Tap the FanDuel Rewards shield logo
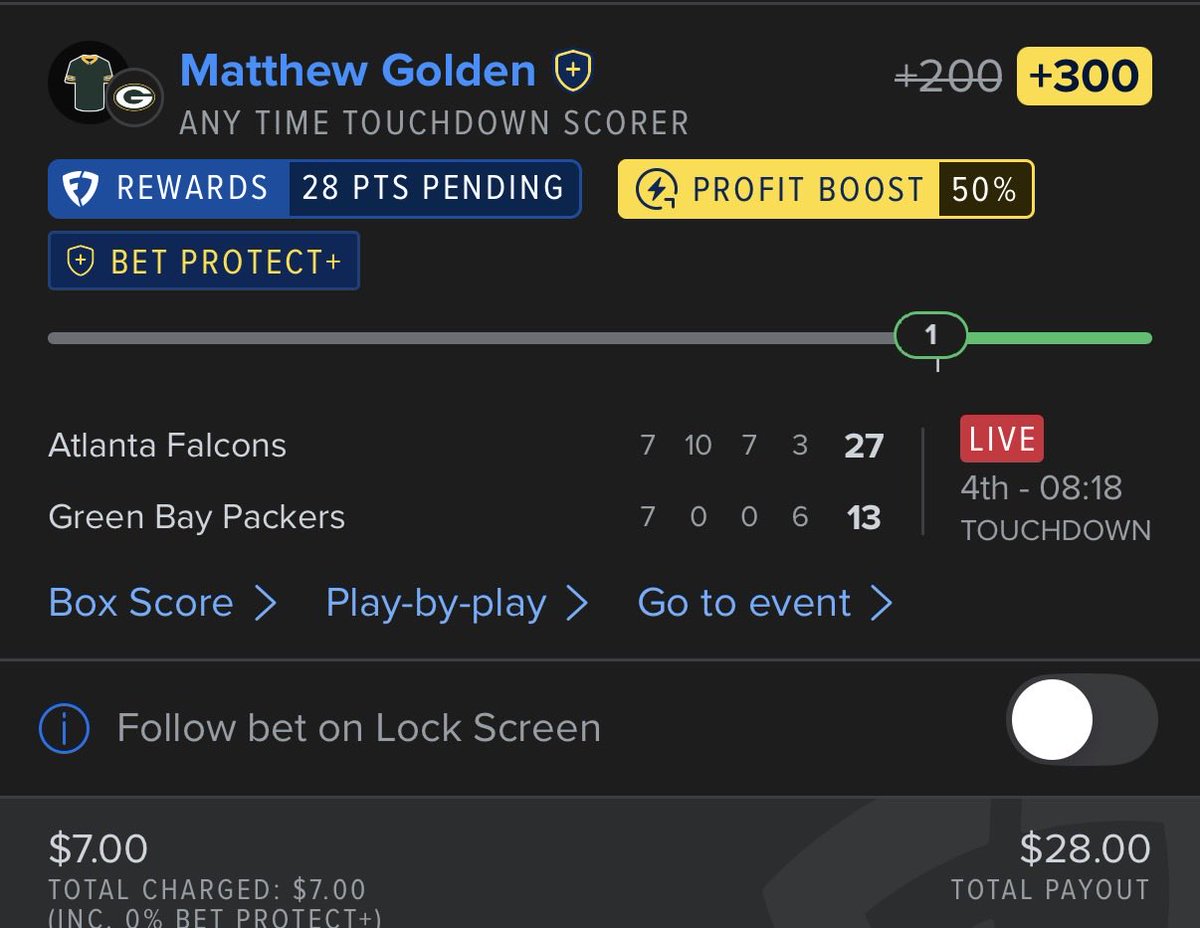Screen dimensions: 1200x928 coord(81,189)
